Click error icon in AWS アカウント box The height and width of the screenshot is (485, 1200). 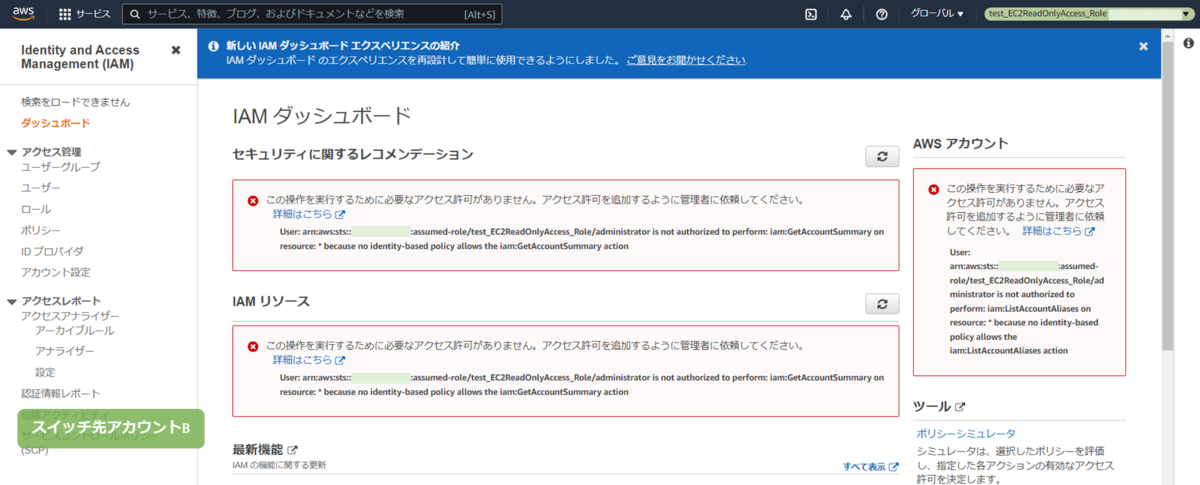coord(934,189)
